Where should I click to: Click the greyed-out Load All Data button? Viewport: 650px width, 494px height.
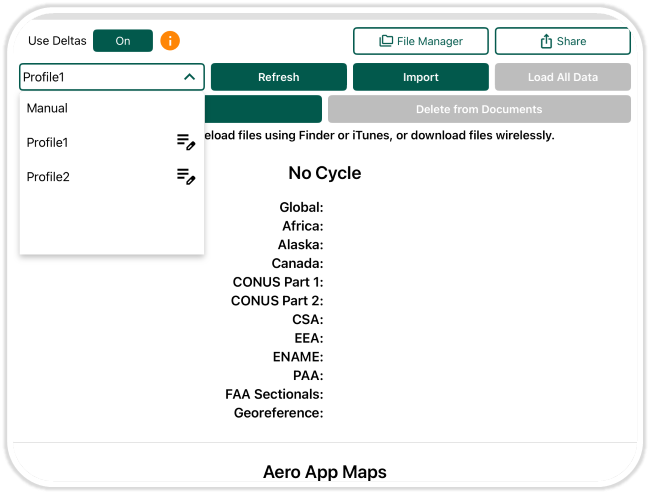(562, 77)
